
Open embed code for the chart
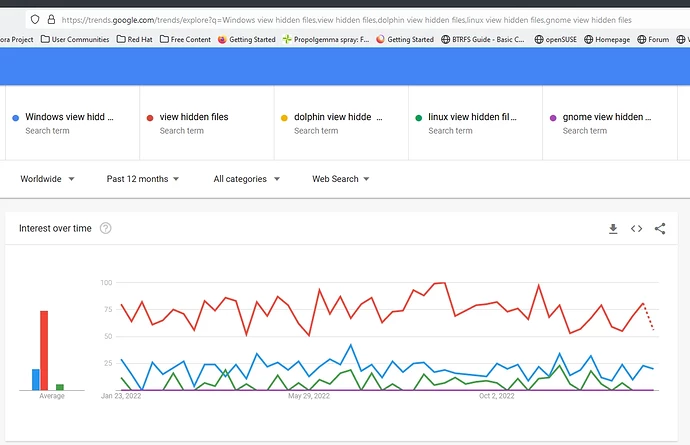click(x=636, y=228)
